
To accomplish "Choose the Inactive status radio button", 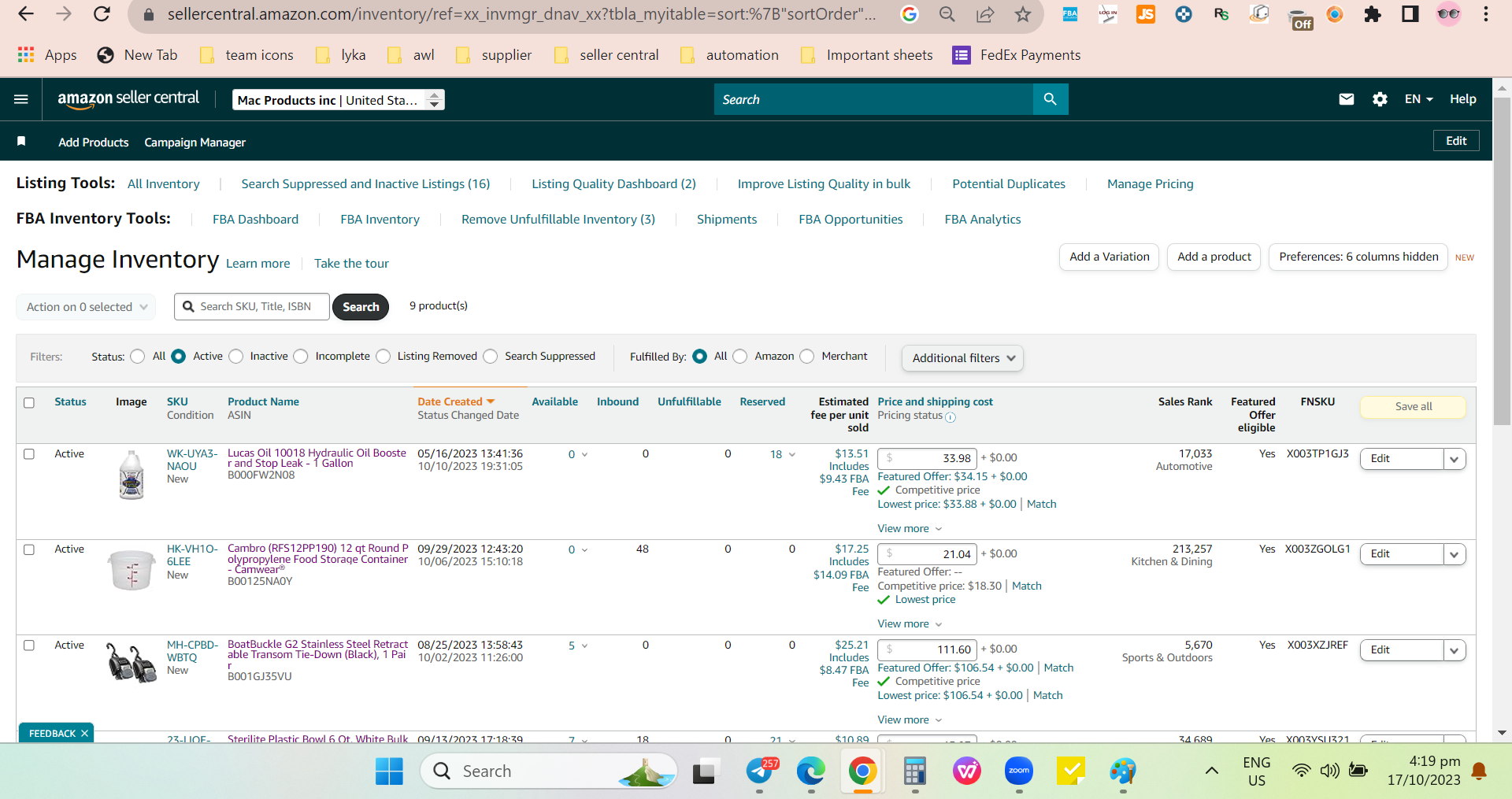I will coord(236,357).
